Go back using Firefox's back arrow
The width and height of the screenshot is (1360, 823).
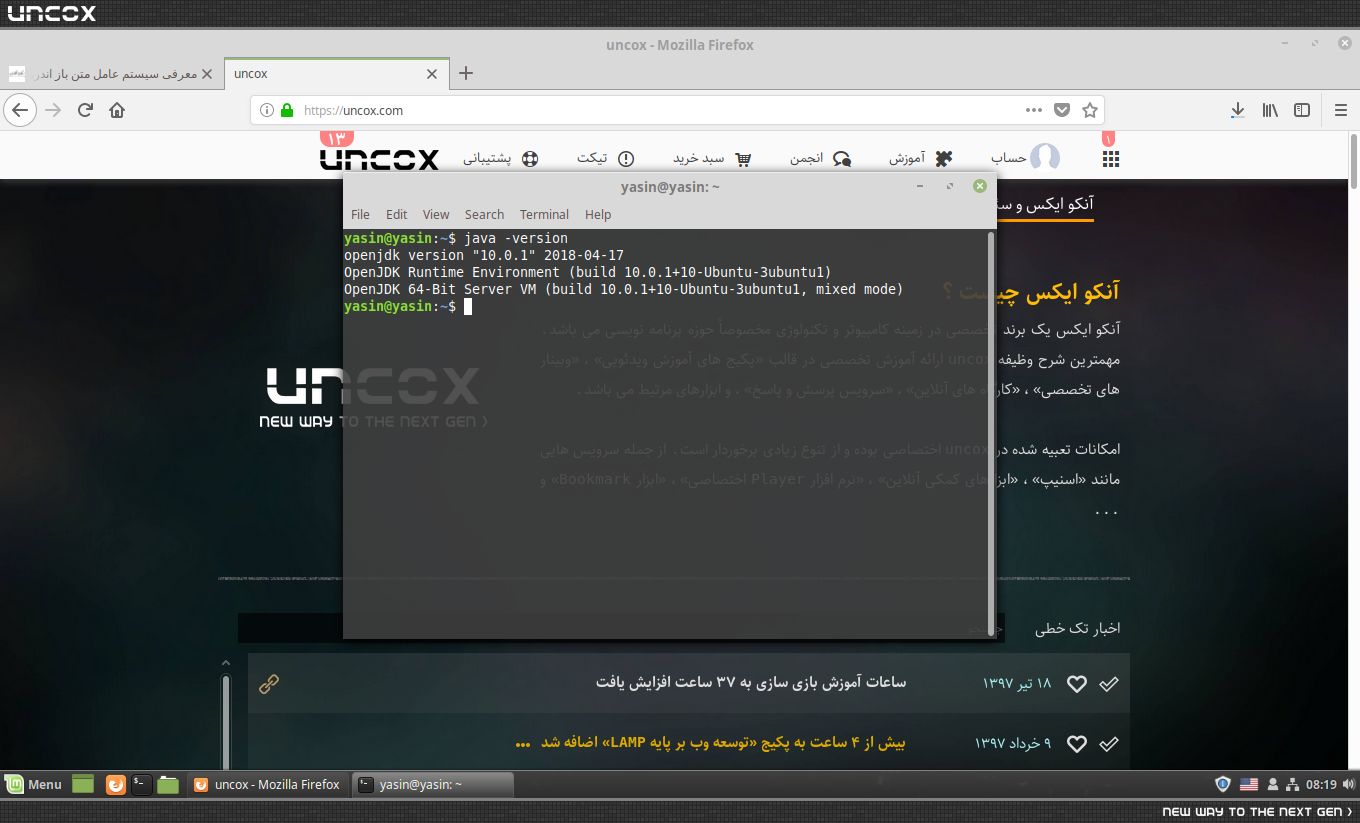tap(21, 110)
